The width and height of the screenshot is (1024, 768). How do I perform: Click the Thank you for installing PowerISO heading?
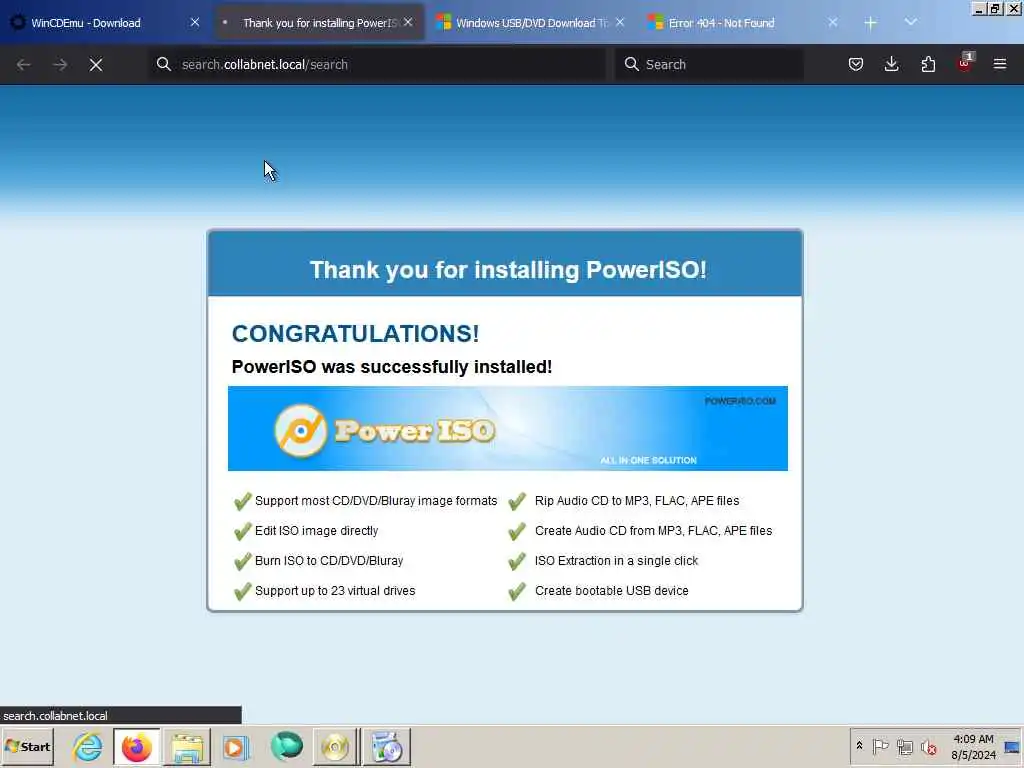pyautogui.click(x=508, y=270)
